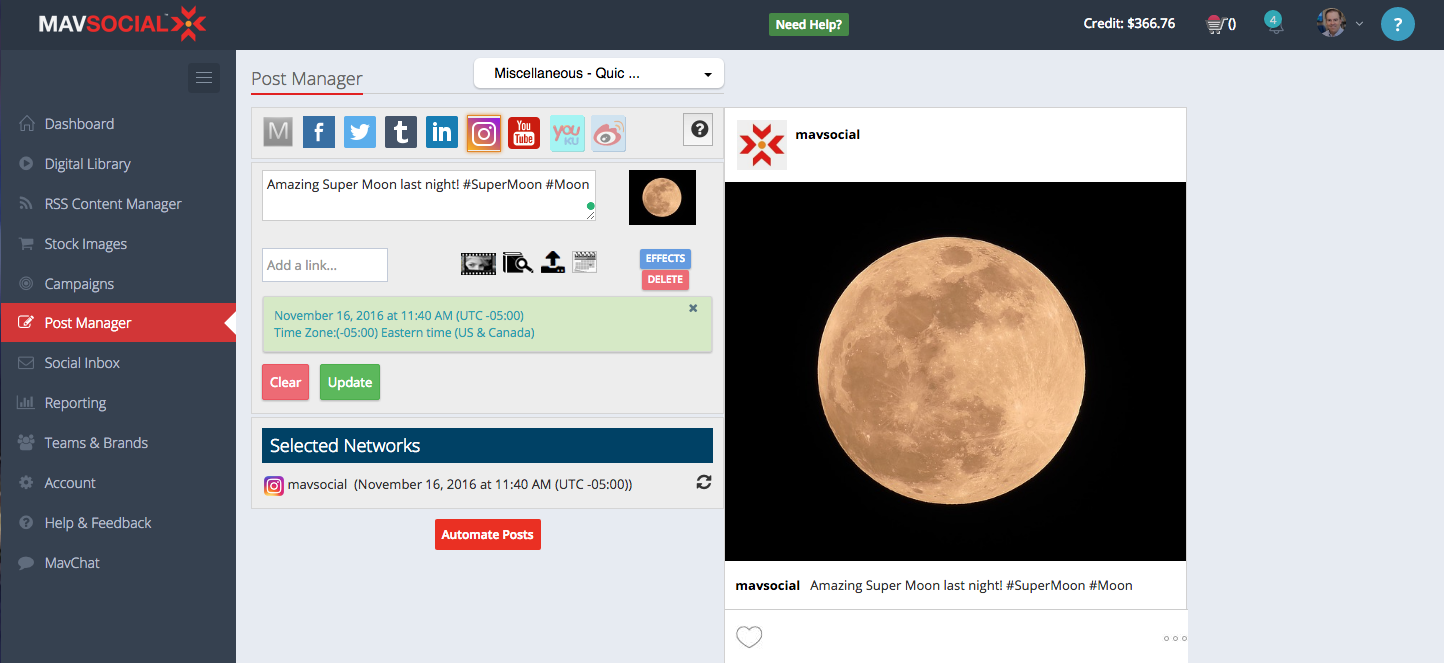Select the Weibo network icon

tap(609, 133)
